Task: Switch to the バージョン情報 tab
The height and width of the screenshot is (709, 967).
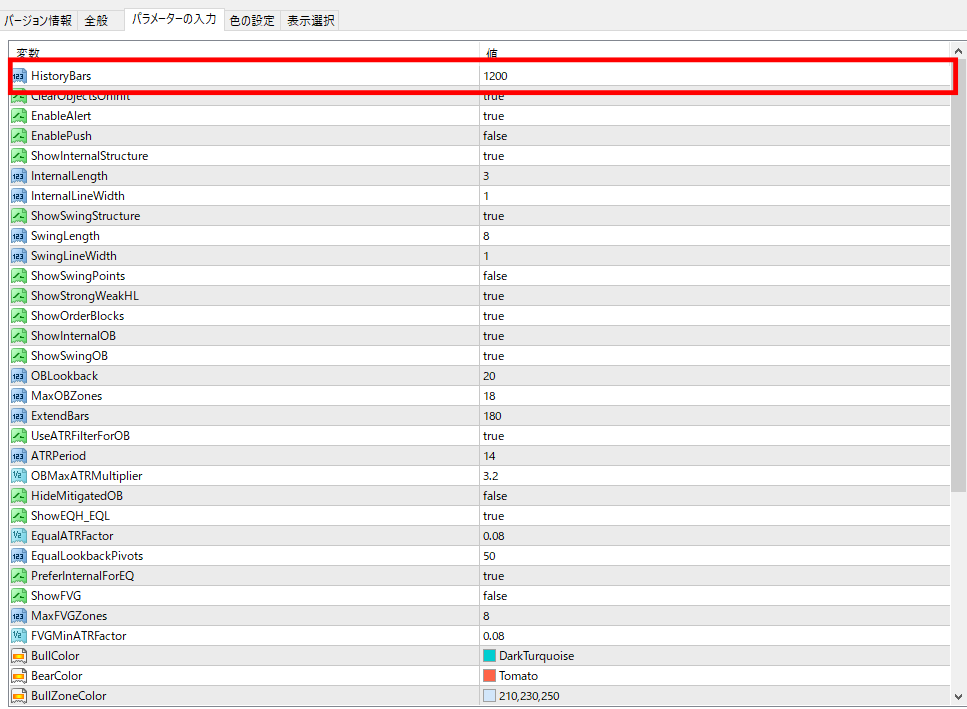Action: point(38,20)
